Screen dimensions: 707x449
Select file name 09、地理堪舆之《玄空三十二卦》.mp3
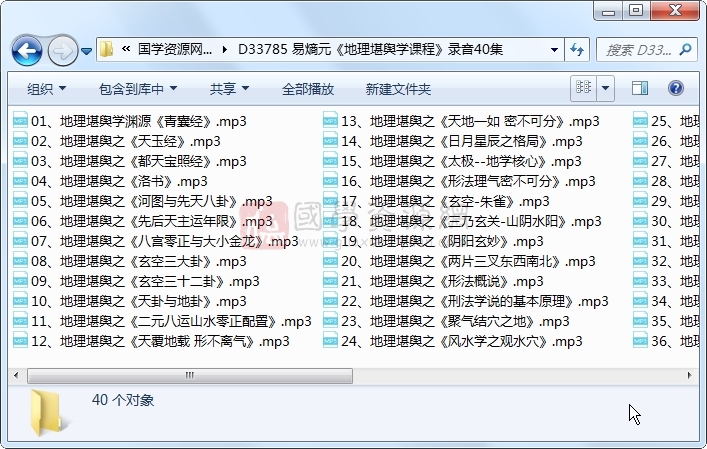point(145,281)
